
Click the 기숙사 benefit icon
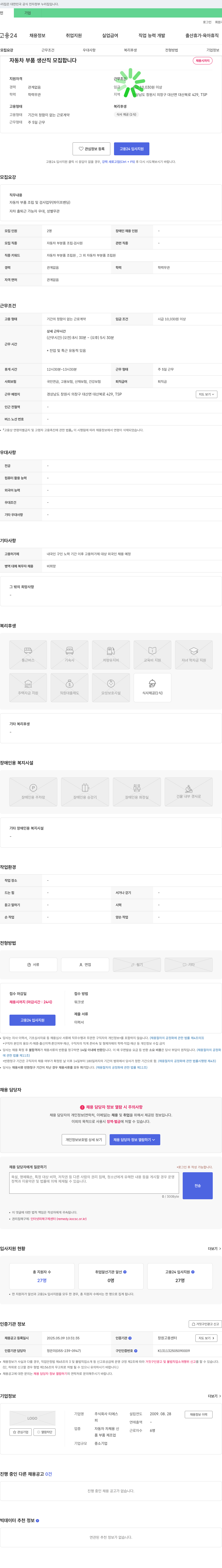click(70, 655)
